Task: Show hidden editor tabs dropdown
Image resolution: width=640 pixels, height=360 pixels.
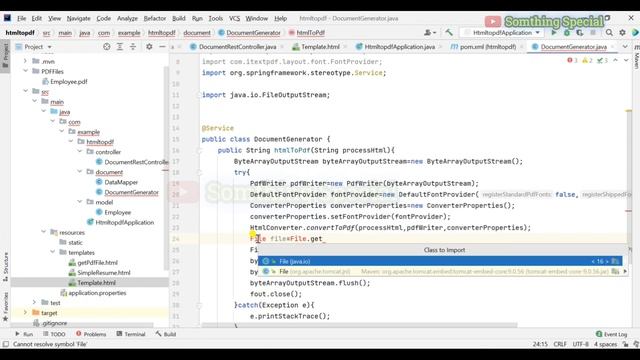Action: pyautogui.click(x=625, y=47)
